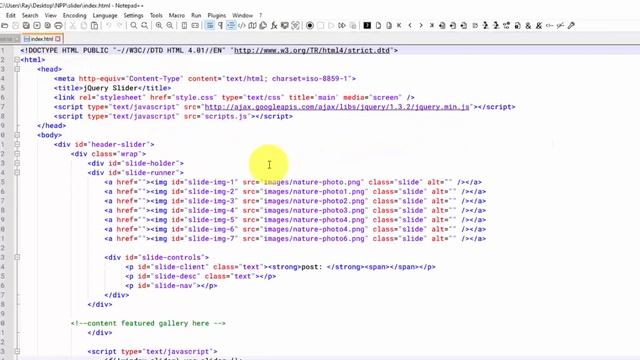Collapse the slide-runner div fold marker

click(17, 172)
